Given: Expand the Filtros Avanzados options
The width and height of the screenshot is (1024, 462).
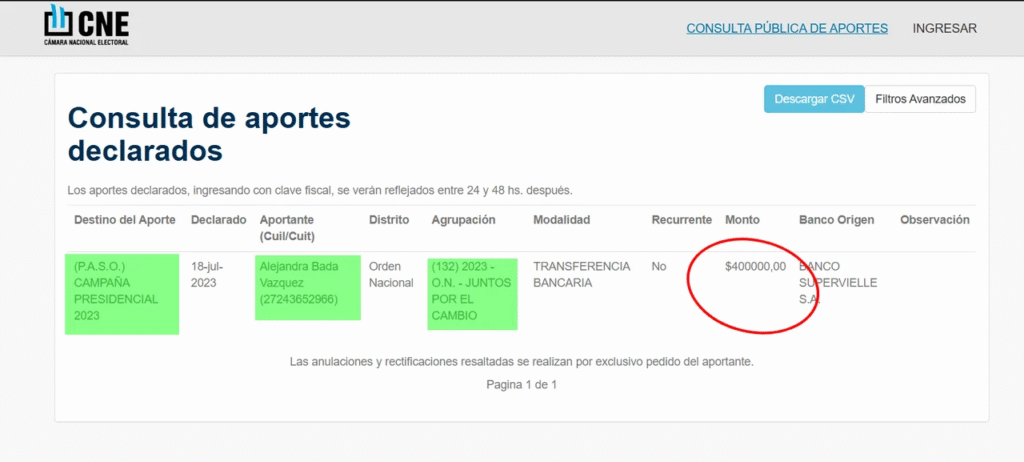Looking at the screenshot, I should point(920,99).
